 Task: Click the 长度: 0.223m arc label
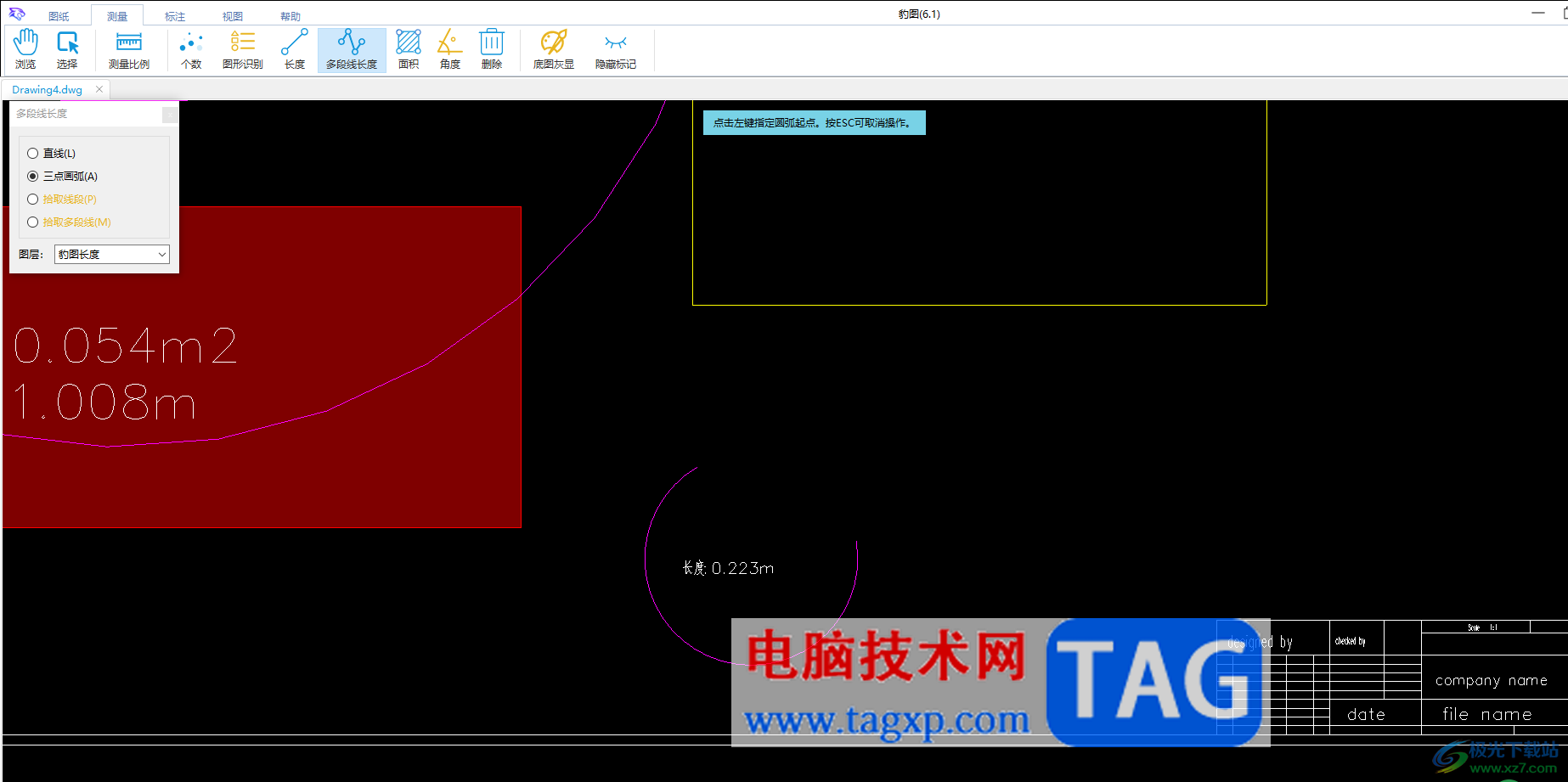pyautogui.click(x=728, y=568)
